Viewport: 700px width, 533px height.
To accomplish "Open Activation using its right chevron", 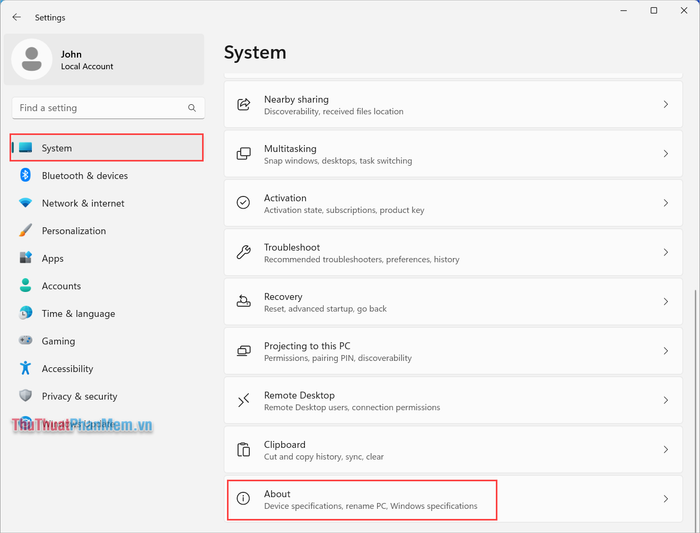I will point(666,203).
